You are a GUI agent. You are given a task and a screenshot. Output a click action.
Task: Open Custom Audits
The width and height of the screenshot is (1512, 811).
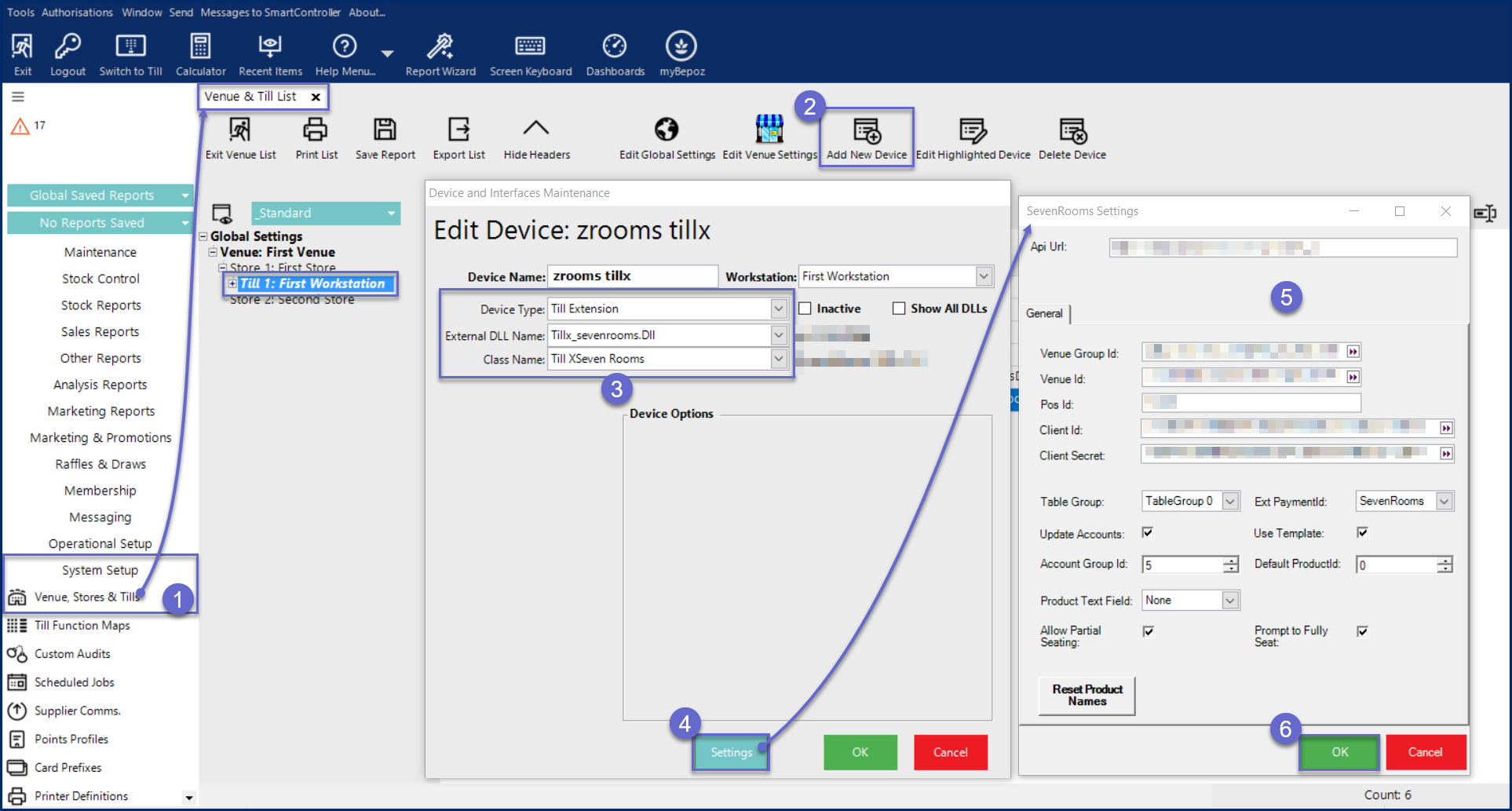point(72,654)
